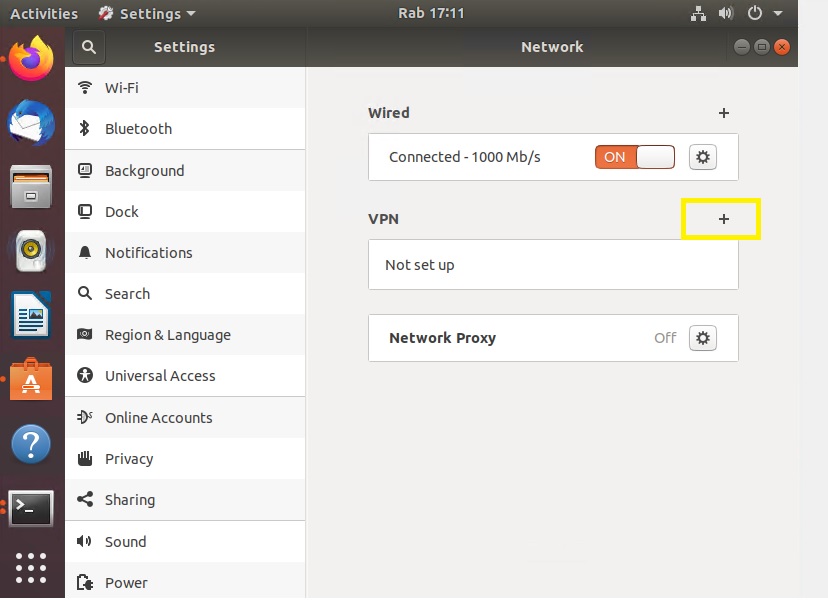This screenshot has width=828, height=600.
Task: Open the Terminal from the dock
Action: tap(31, 508)
